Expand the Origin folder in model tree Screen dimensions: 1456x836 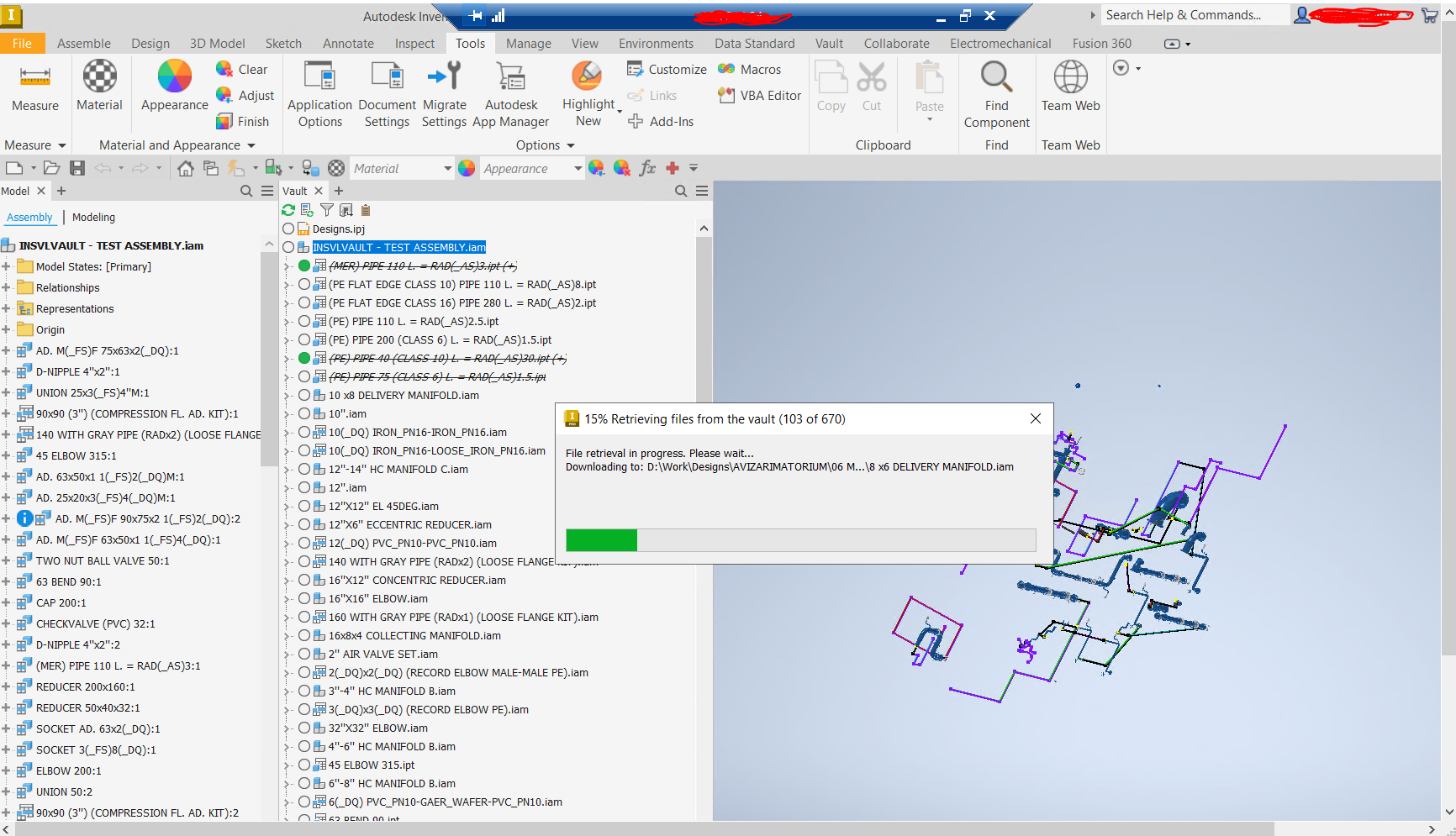click(6, 329)
